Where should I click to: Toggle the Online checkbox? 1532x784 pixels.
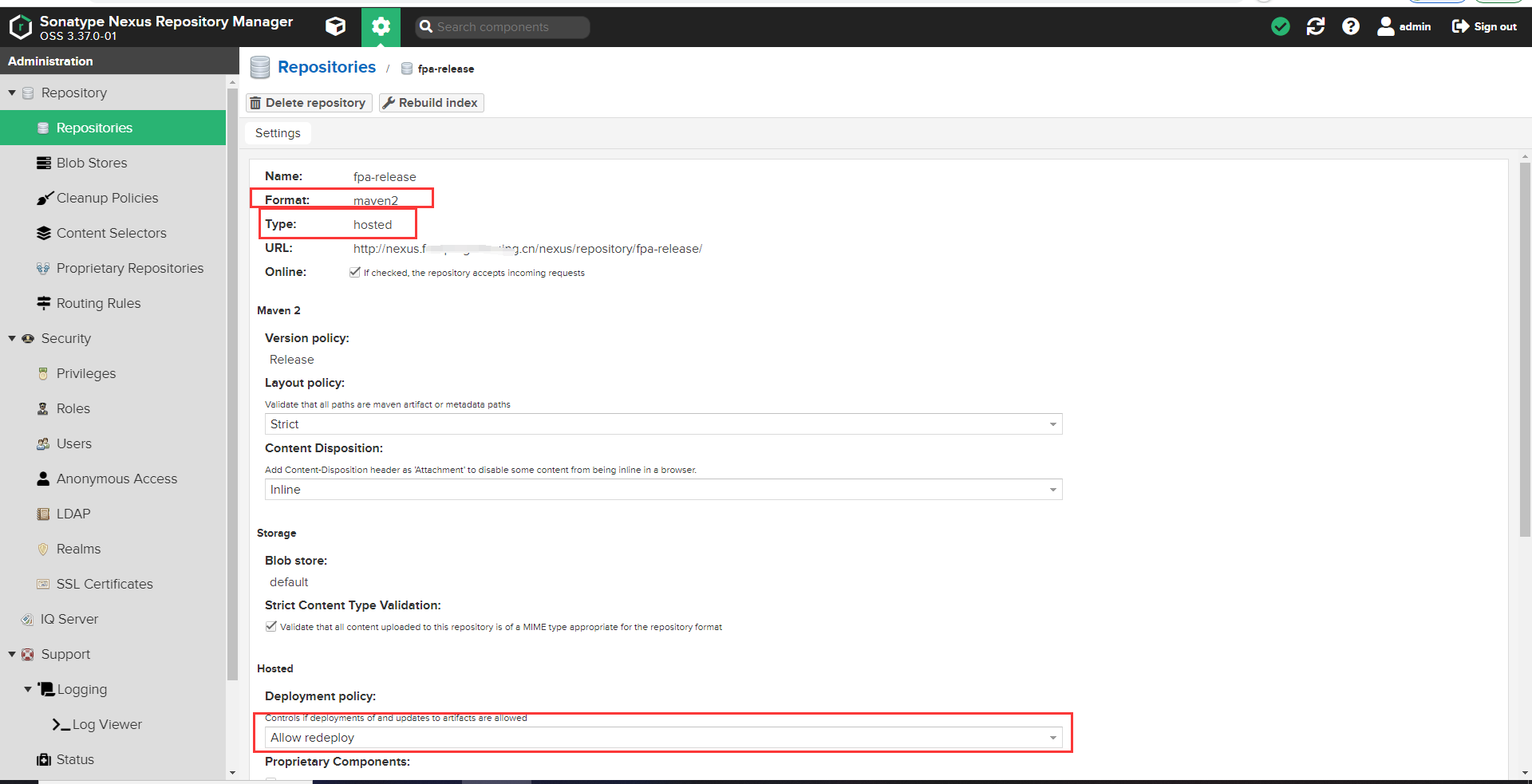[355, 272]
